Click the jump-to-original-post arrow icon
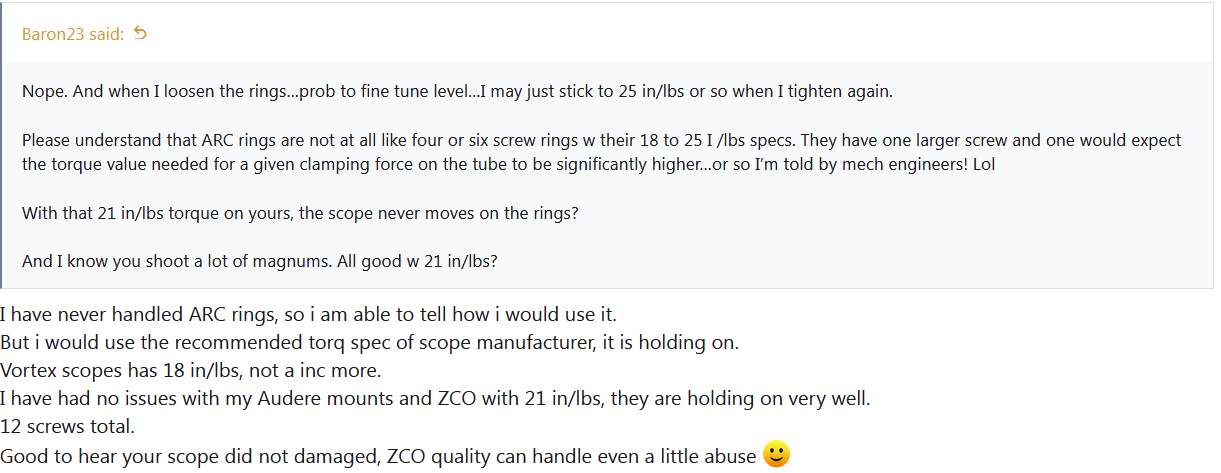The height and width of the screenshot is (473, 1221). (x=140, y=34)
